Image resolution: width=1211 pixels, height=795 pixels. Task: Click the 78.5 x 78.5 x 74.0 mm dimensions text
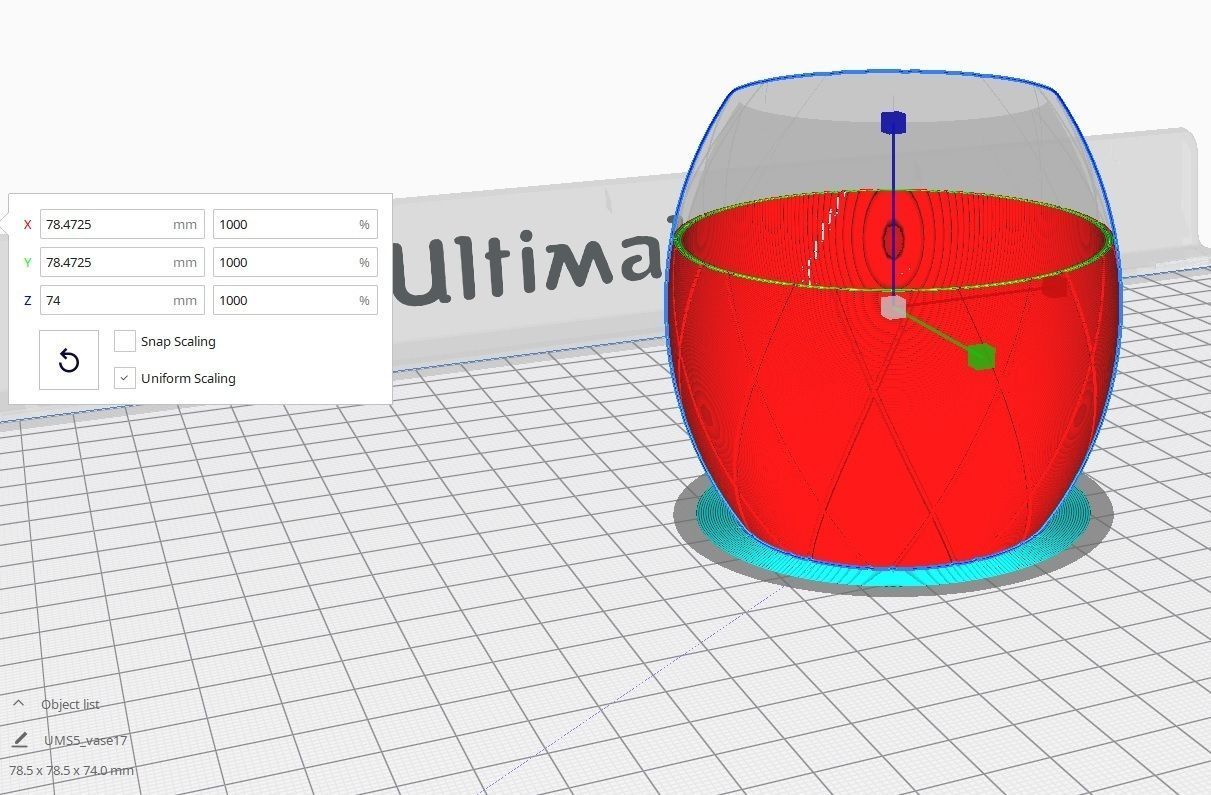[x=71, y=770]
